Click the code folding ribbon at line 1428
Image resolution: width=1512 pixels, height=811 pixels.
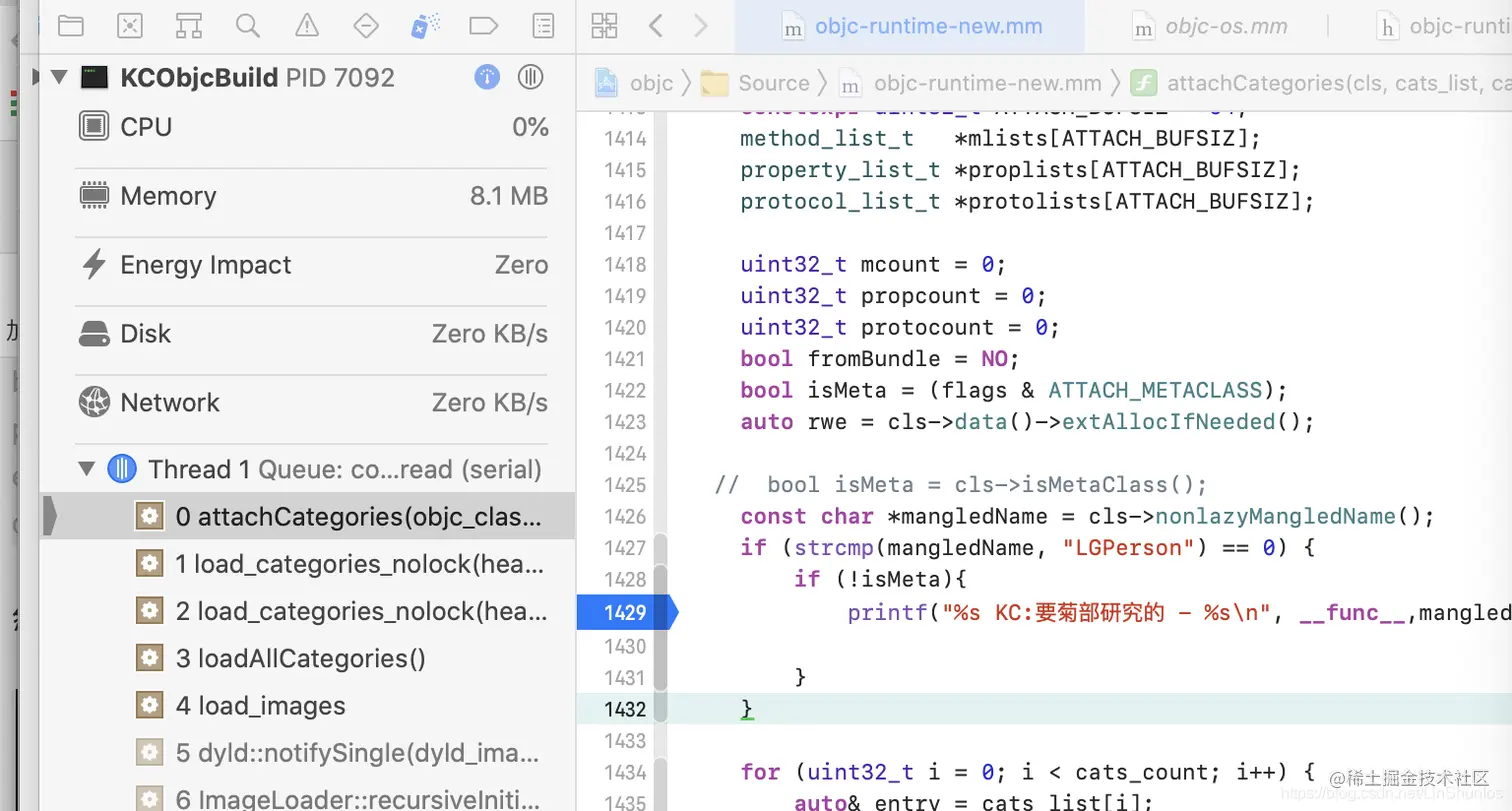tap(660, 579)
